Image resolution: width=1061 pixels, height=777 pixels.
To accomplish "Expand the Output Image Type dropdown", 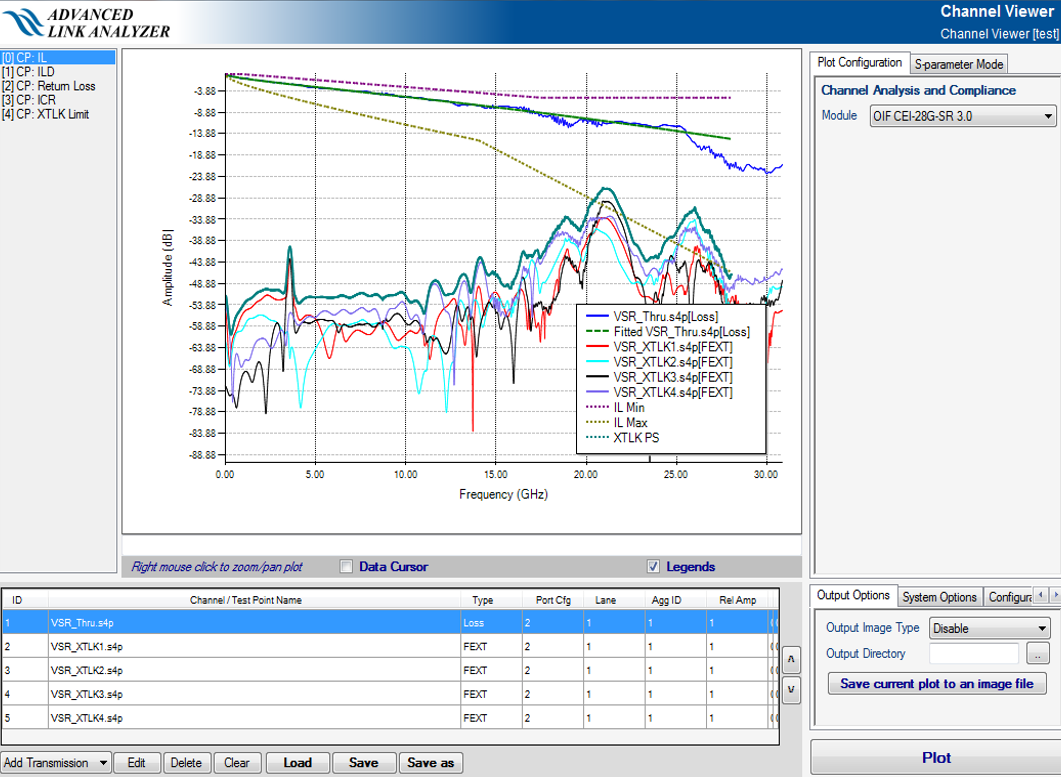I will [x=989, y=629].
